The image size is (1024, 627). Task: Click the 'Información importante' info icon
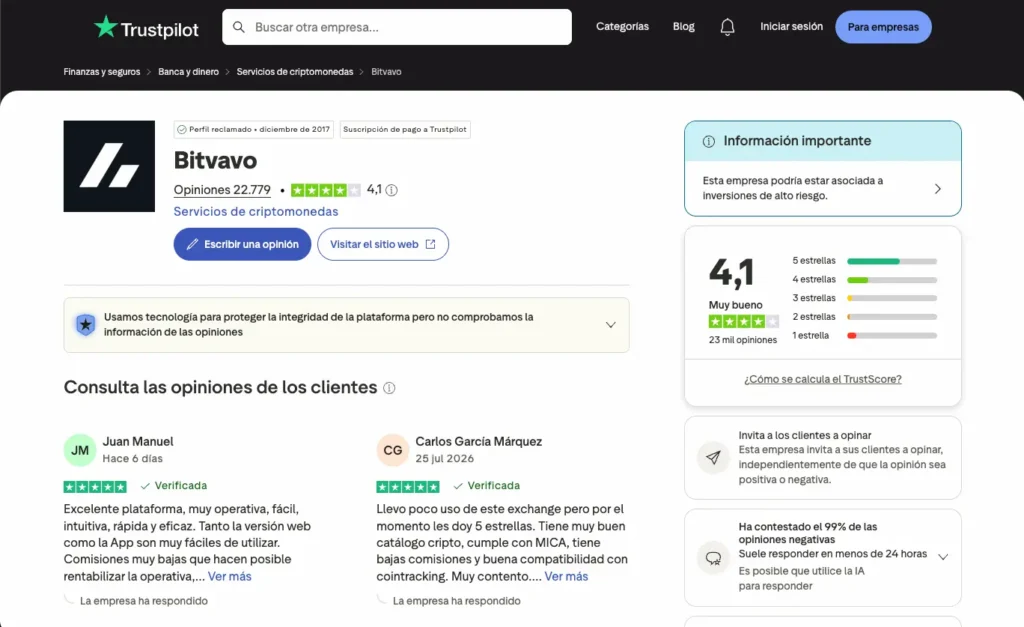coord(709,141)
